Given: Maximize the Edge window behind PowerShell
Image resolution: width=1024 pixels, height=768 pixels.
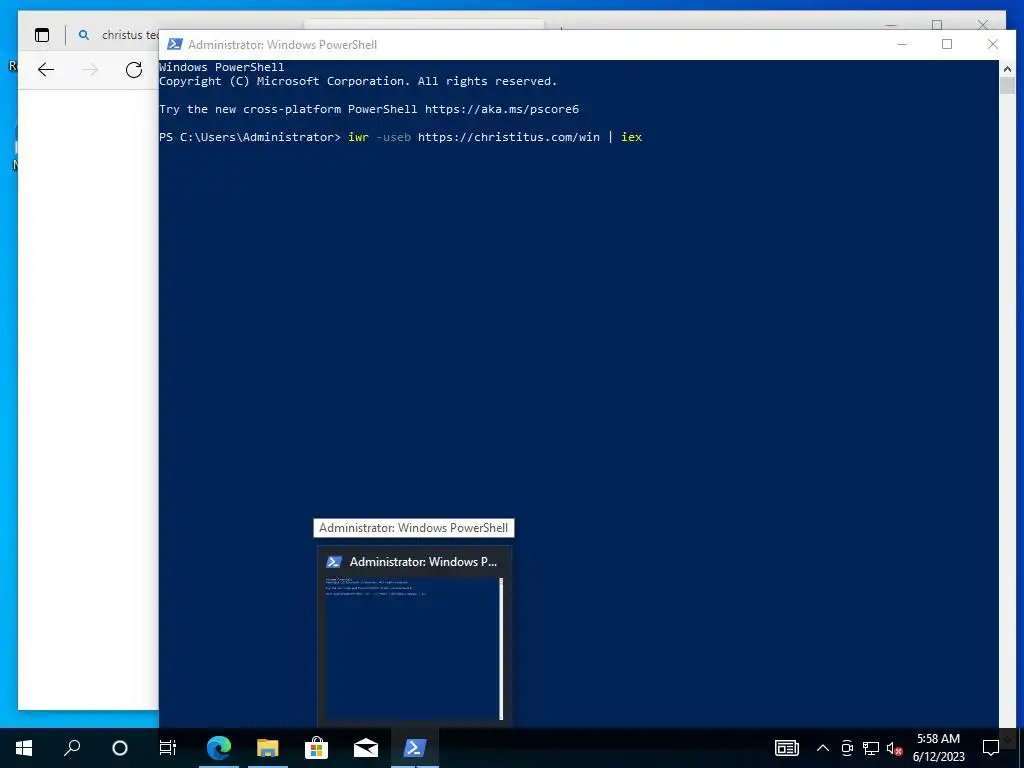Looking at the screenshot, I should [937, 25].
